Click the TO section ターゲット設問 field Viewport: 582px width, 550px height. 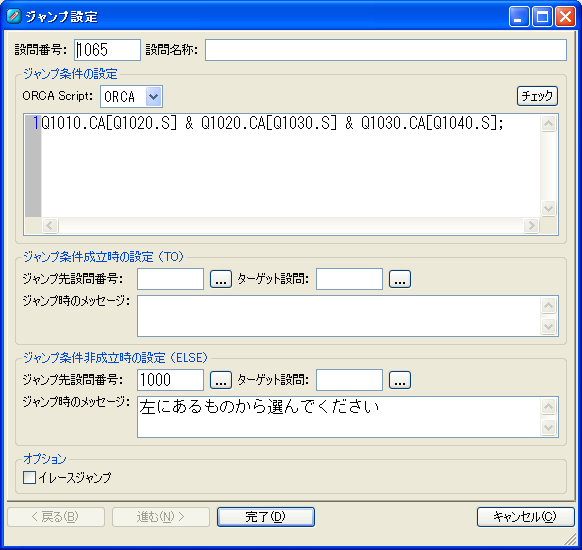(349, 279)
